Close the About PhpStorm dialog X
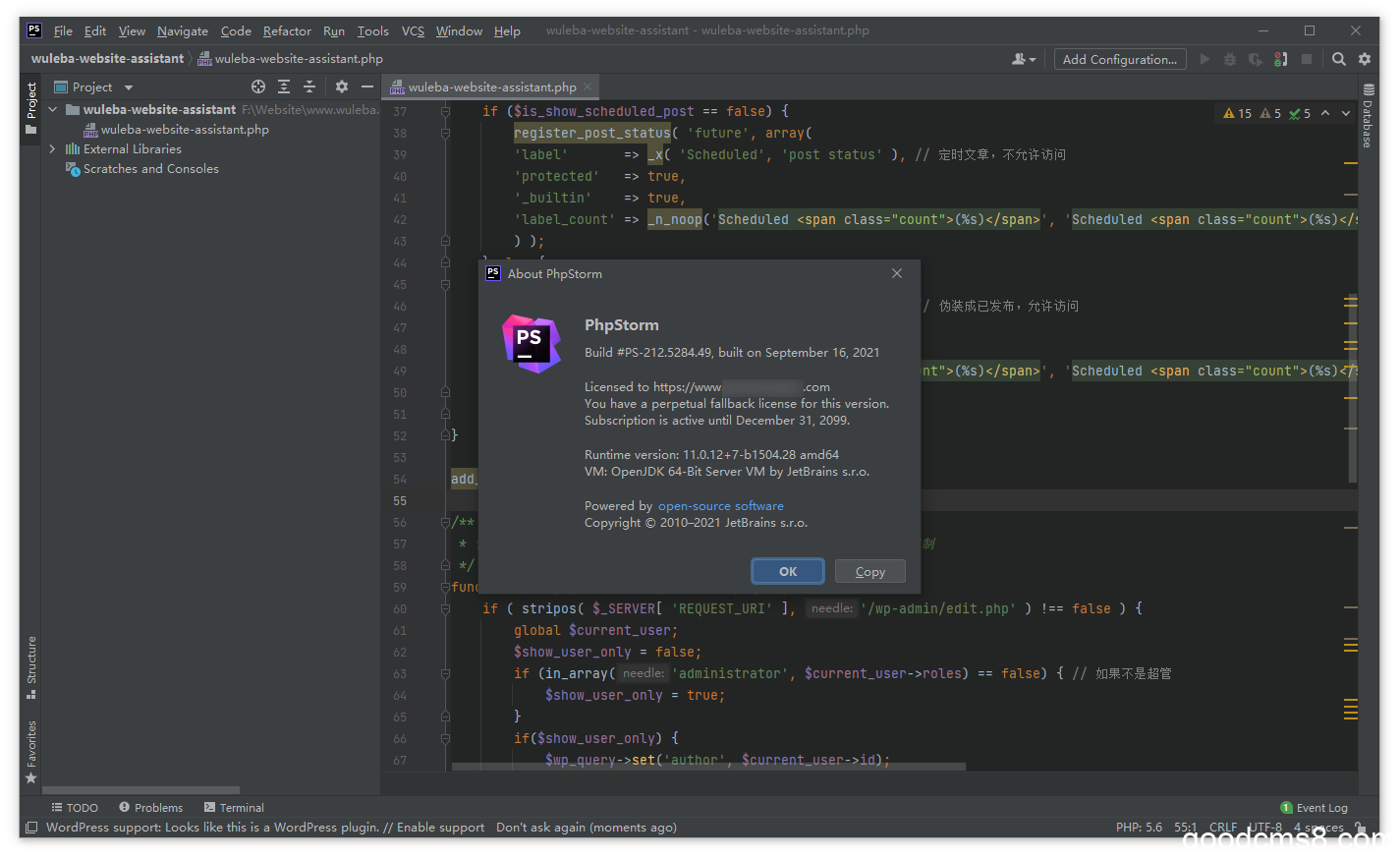 click(x=897, y=273)
